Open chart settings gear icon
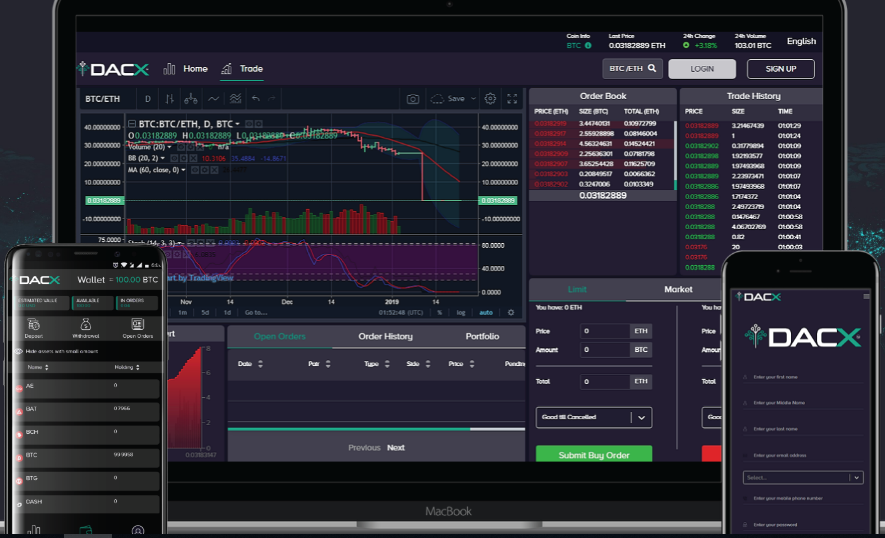The height and width of the screenshot is (538, 885). point(490,99)
